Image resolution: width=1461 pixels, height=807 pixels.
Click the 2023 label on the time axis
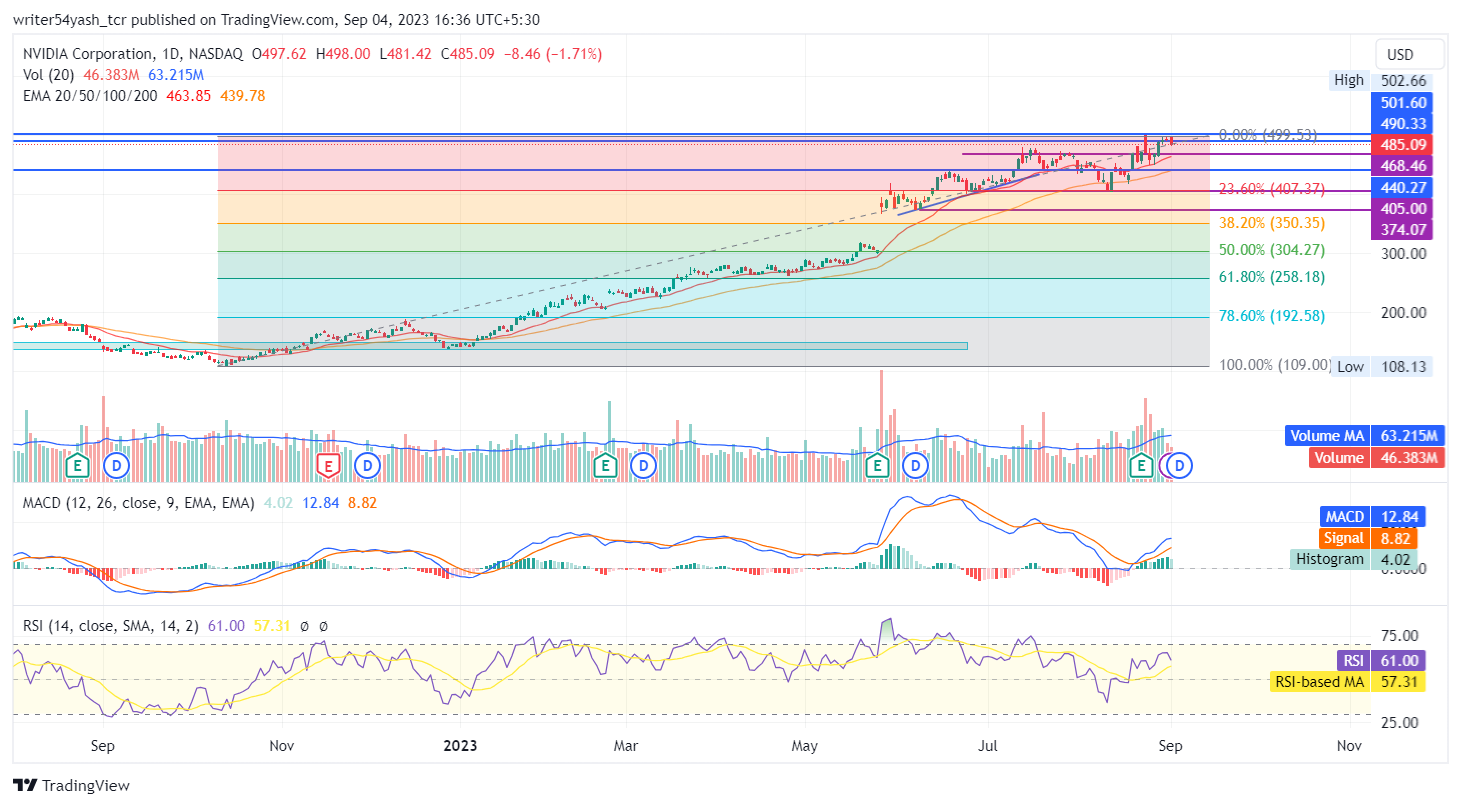pyautogui.click(x=460, y=746)
